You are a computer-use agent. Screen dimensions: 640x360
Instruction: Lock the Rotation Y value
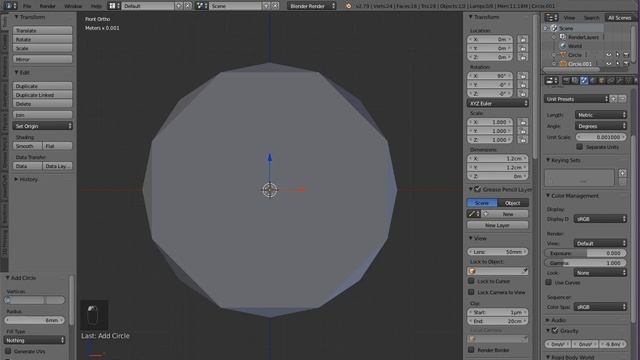click(x=522, y=85)
